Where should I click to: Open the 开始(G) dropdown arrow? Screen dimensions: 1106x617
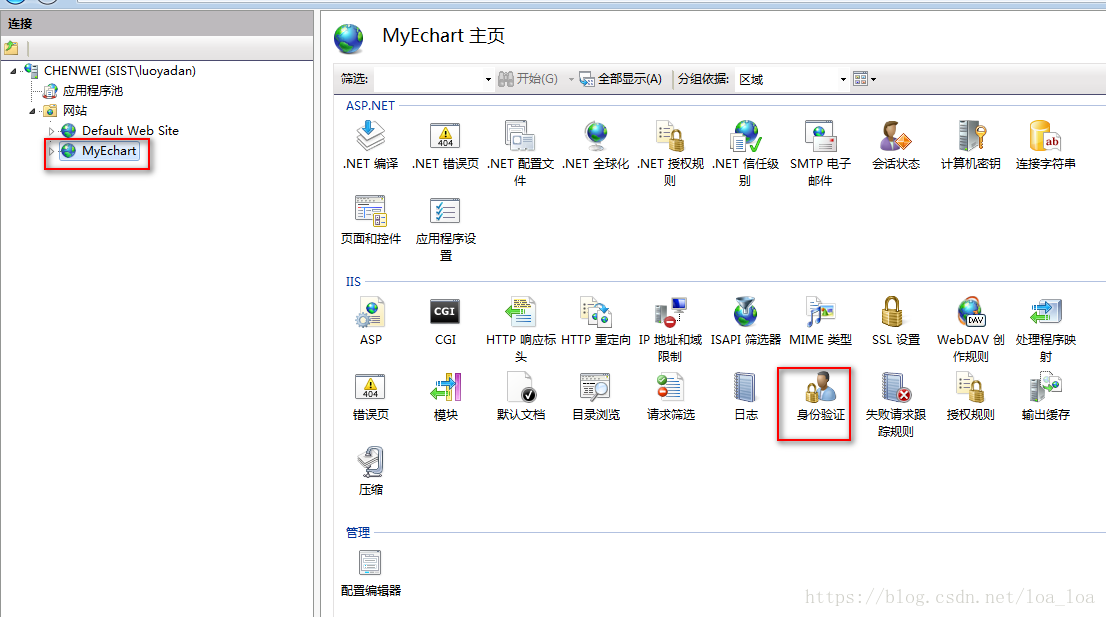click(571, 79)
